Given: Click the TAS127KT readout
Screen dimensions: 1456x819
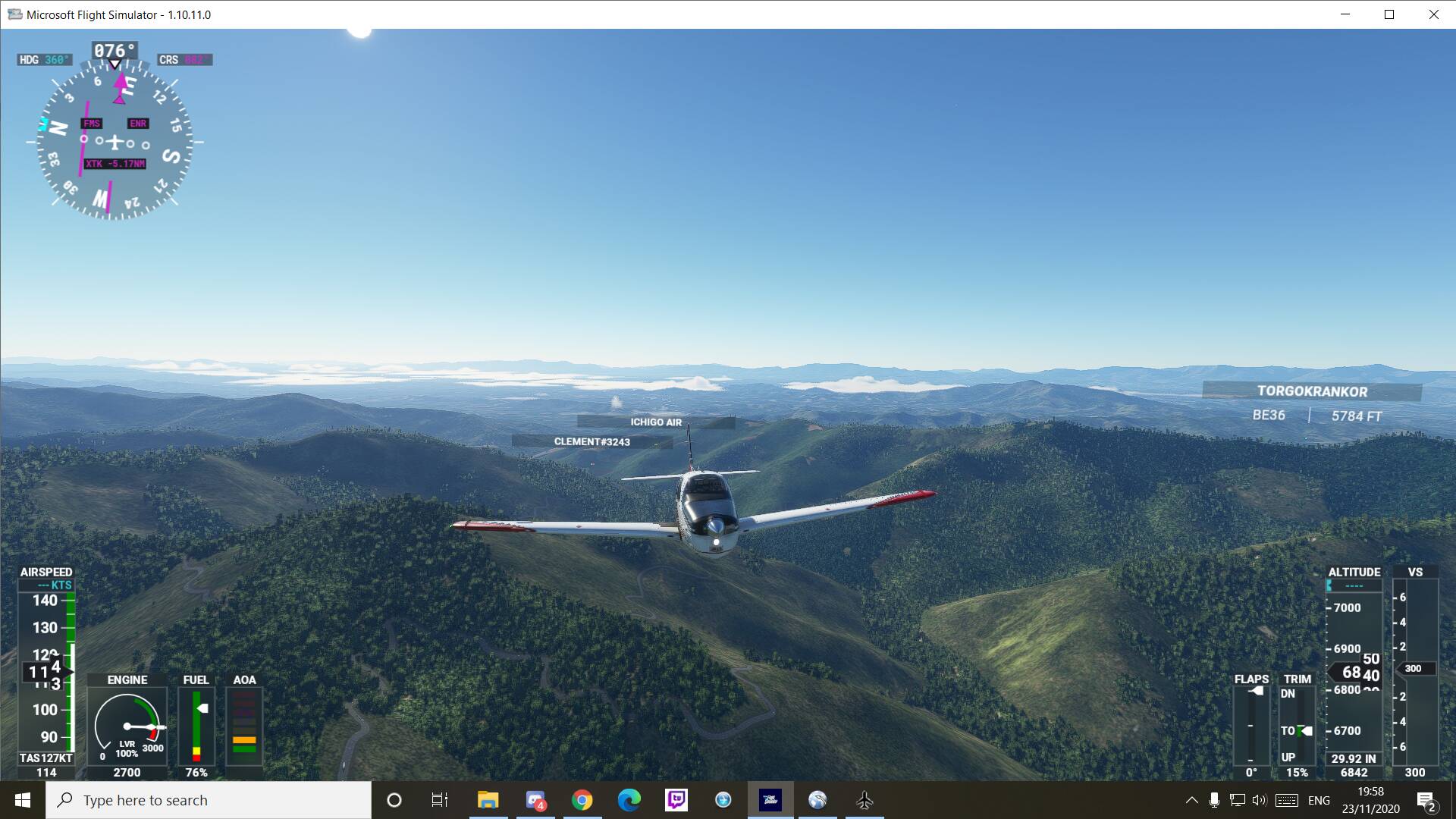Looking at the screenshot, I should 46,758.
